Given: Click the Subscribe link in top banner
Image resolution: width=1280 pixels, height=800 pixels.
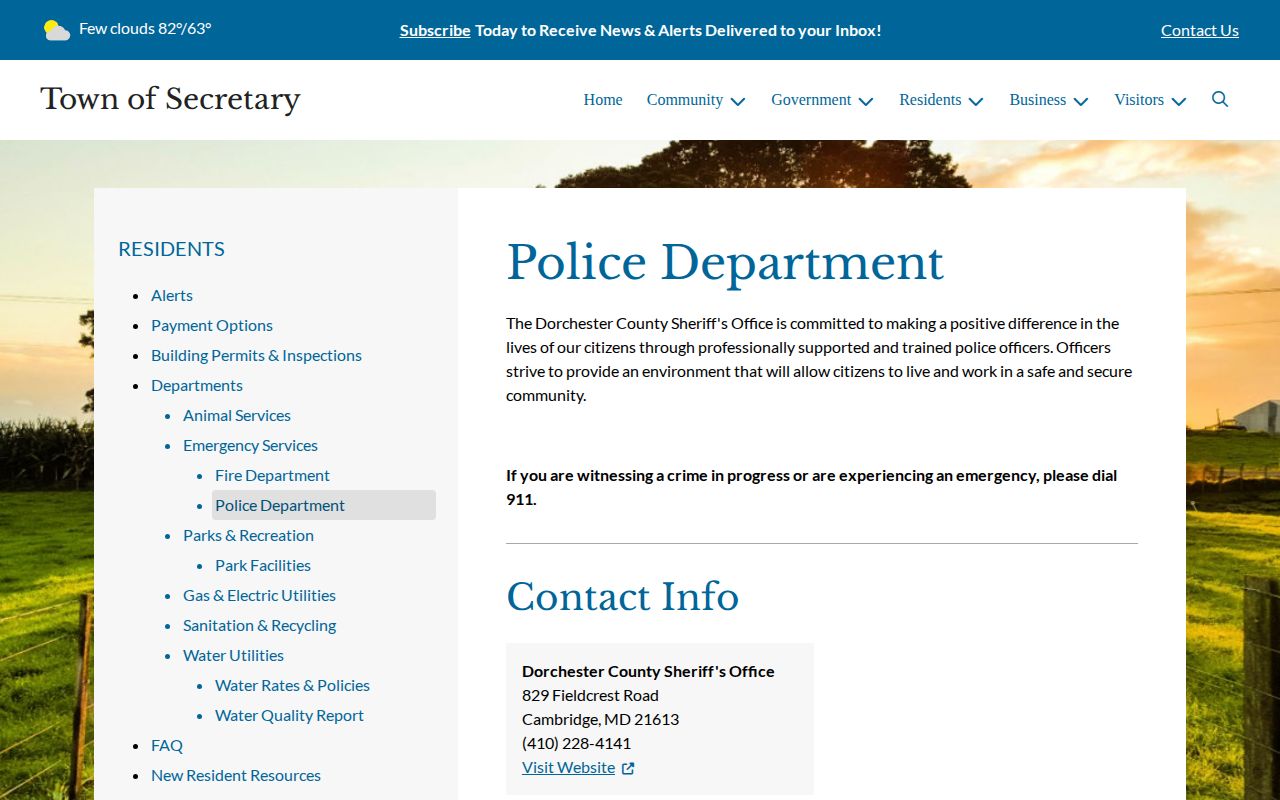Looking at the screenshot, I should [435, 30].
